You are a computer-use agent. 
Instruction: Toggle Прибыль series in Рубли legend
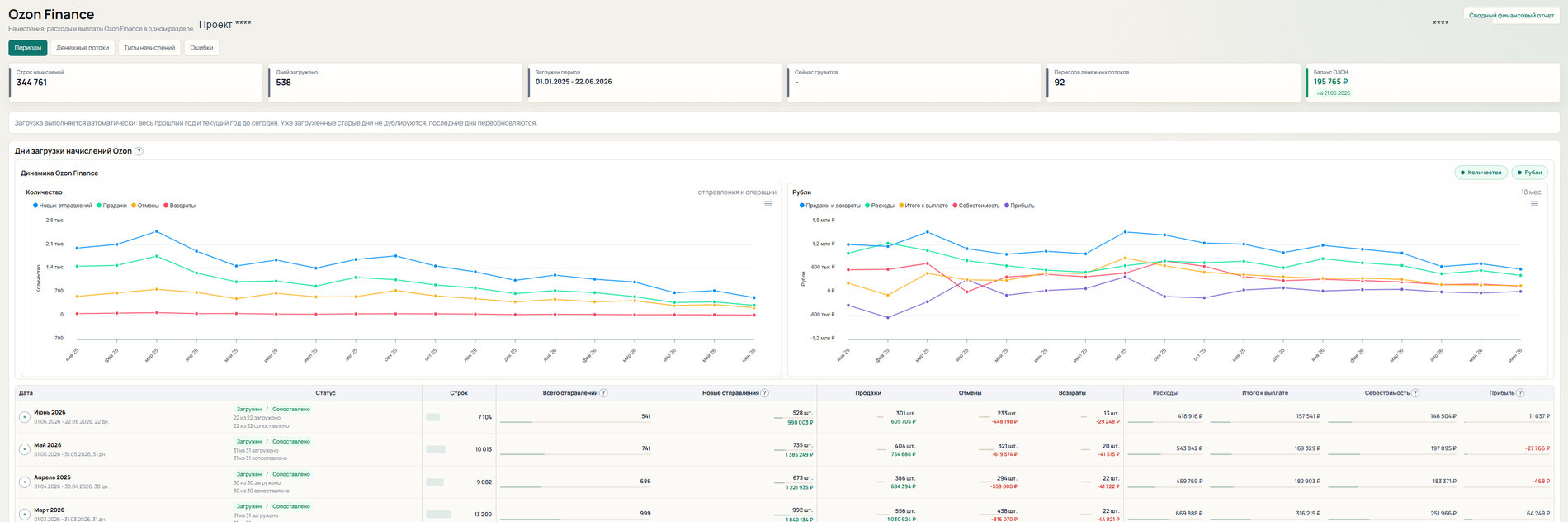pos(1019,206)
